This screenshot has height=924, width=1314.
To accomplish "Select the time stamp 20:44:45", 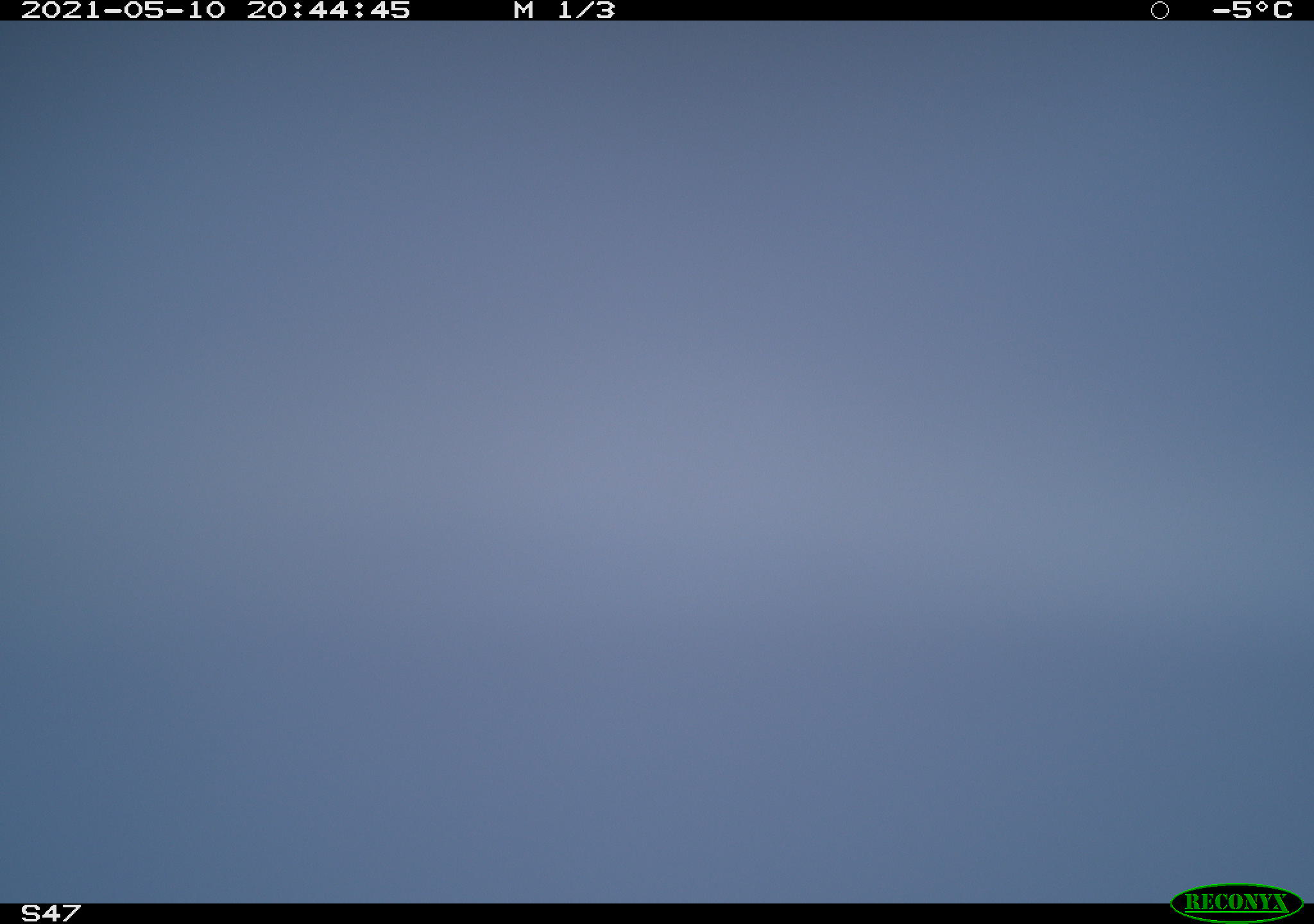I will click(328, 10).
